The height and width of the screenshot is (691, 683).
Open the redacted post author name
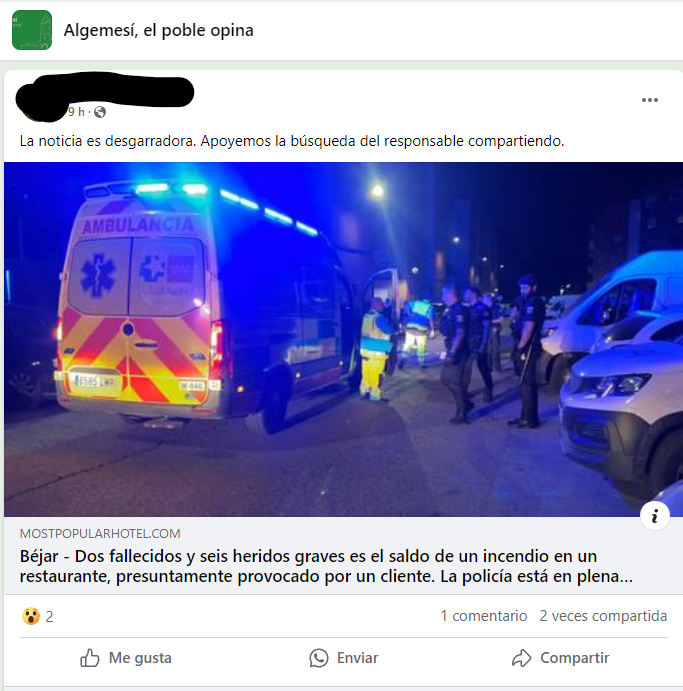click(x=106, y=93)
